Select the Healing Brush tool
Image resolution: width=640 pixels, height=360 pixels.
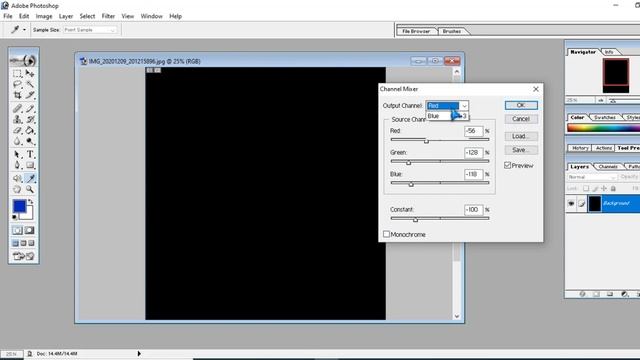17,109
